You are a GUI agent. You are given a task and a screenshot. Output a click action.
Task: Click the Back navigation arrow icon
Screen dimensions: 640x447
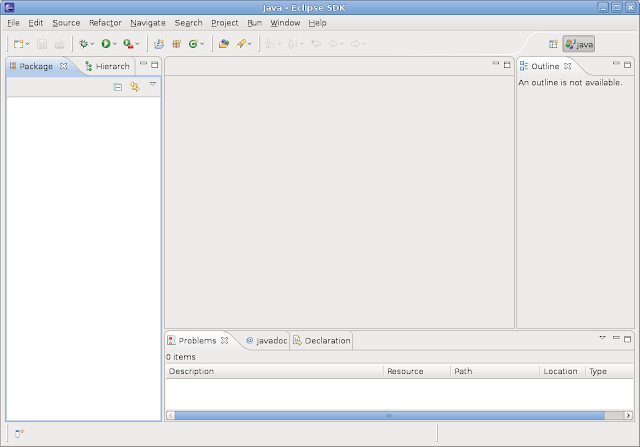coord(333,44)
